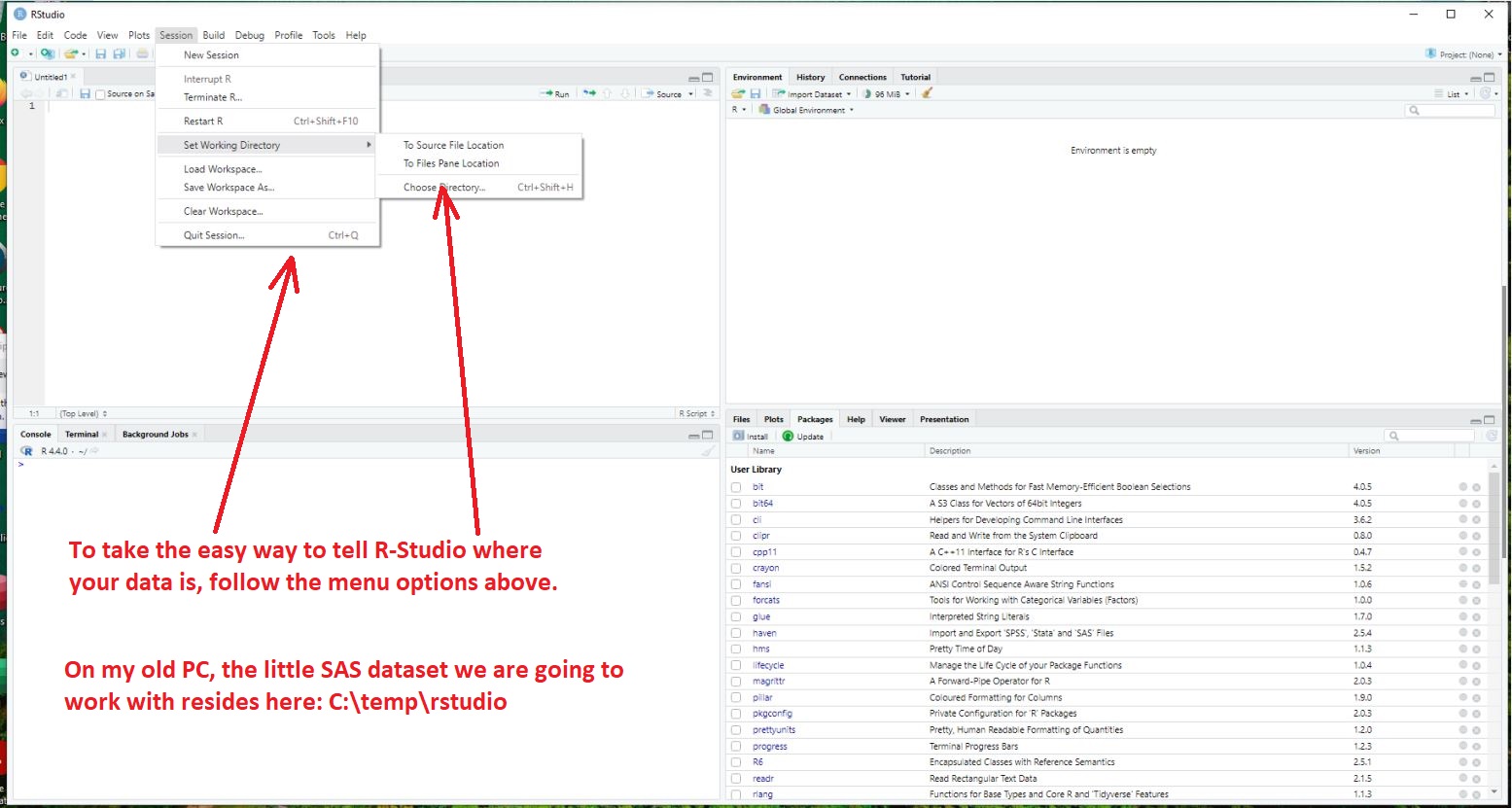Open the magrittr package link
Screen dimensions: 1512x808
point(768,682)
